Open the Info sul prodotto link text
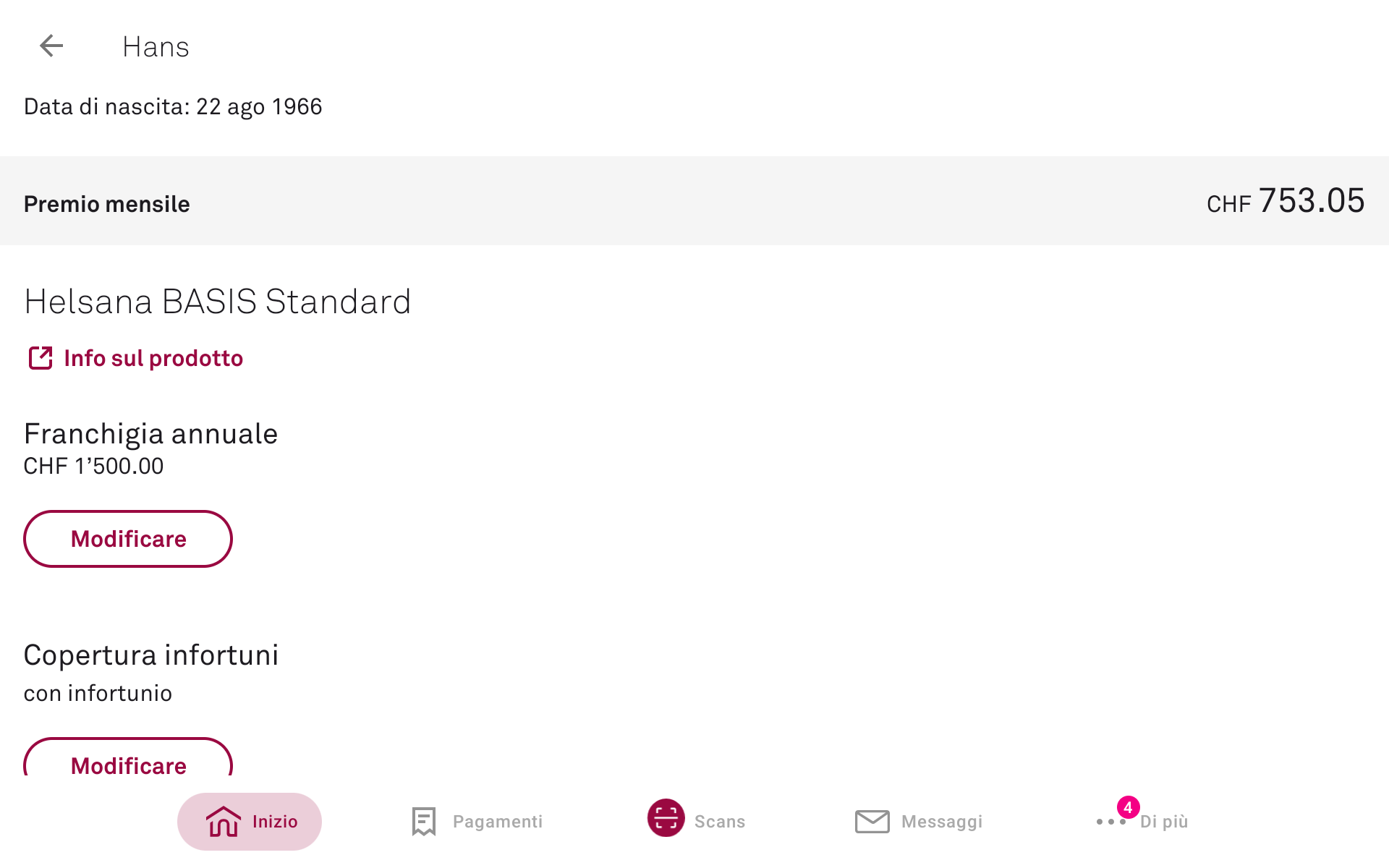 153,358
